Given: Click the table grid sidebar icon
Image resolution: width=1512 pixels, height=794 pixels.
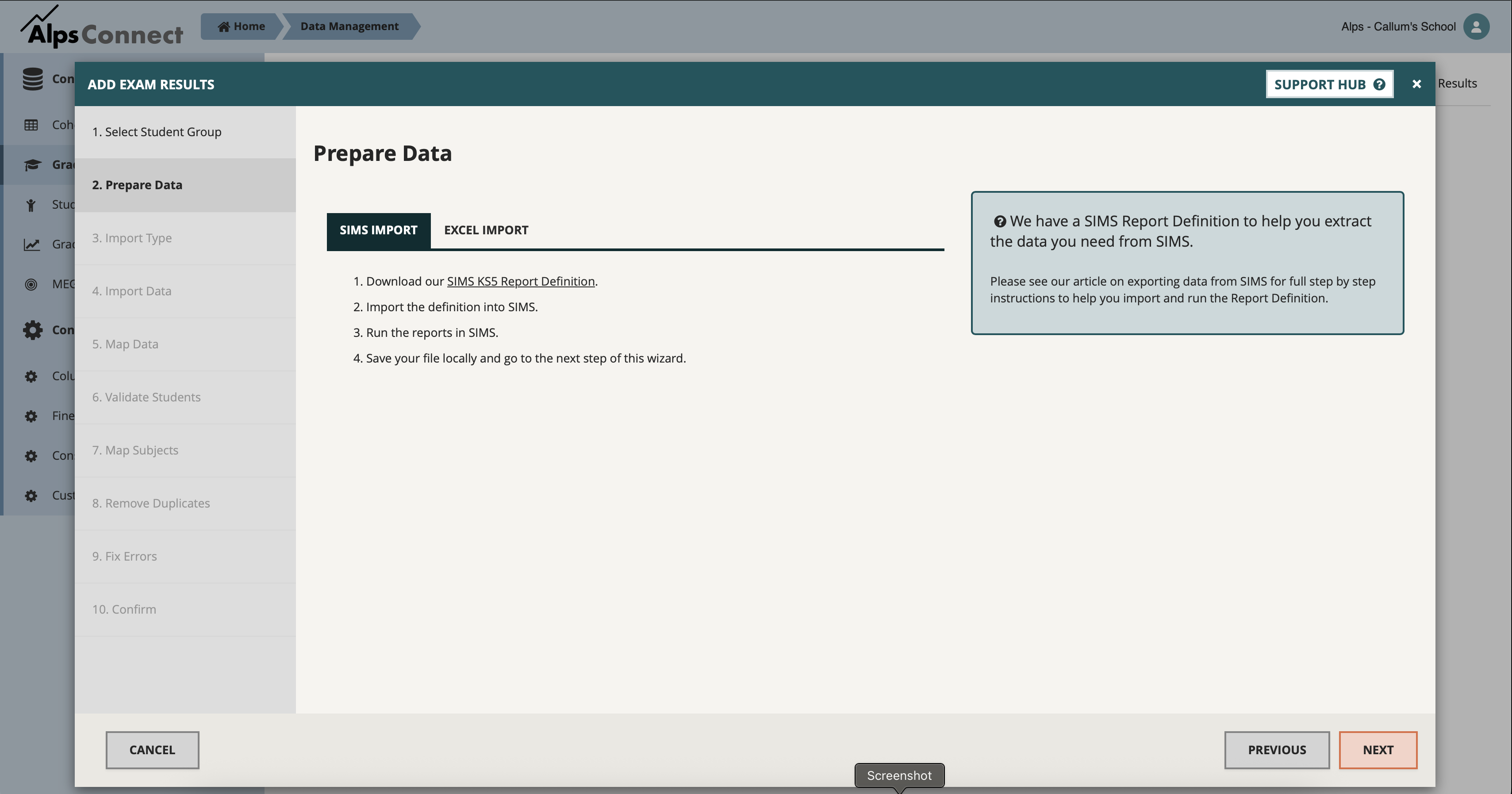Looking at the screenshot, I should point(31,125).
